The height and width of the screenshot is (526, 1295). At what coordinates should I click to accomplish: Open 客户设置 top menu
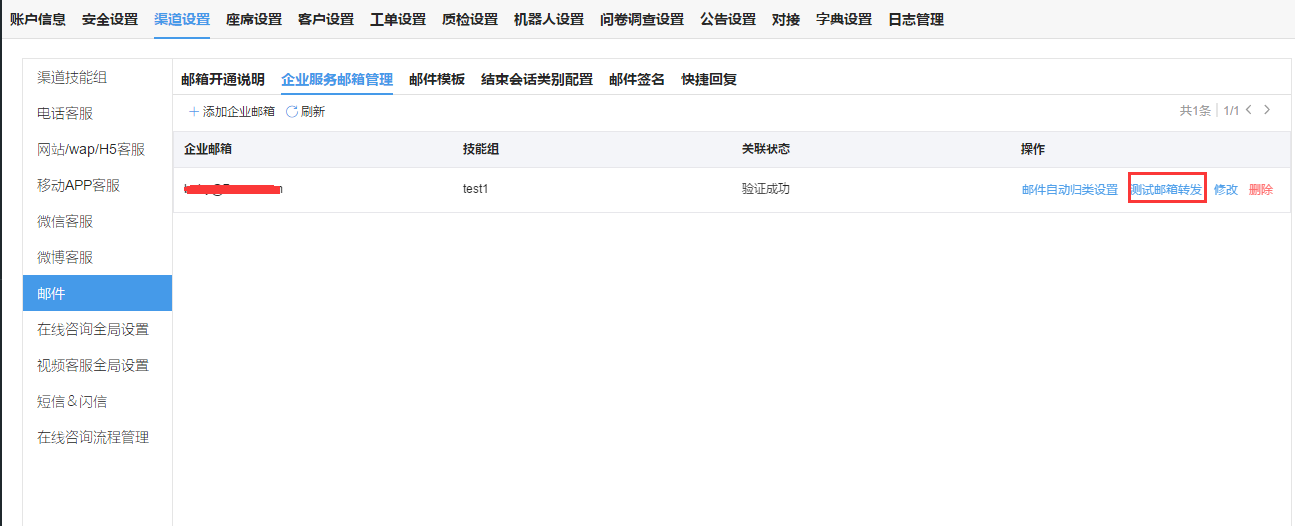point(326,19)
